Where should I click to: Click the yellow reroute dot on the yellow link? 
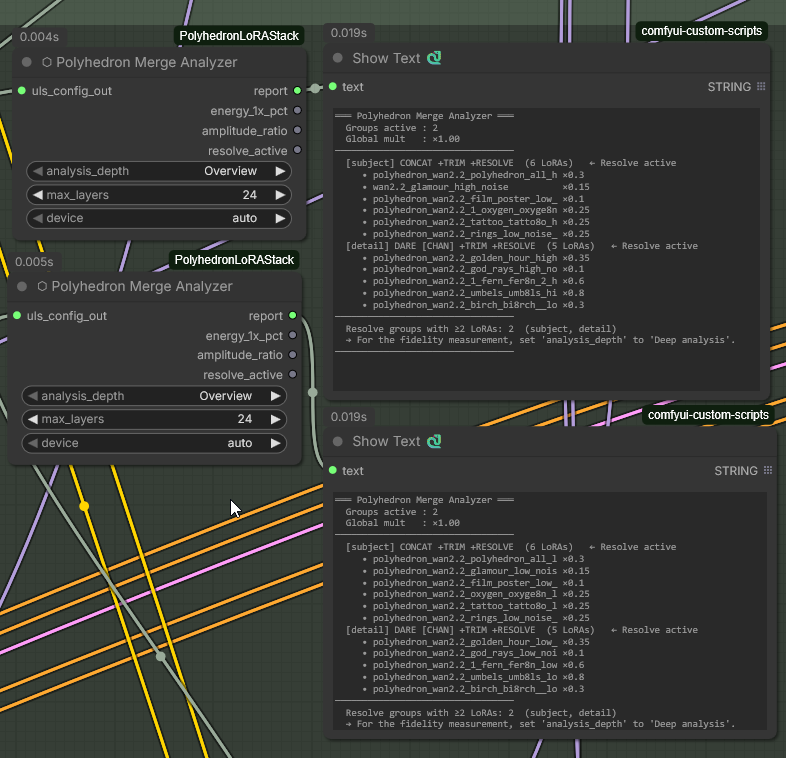tap(84, 506)
